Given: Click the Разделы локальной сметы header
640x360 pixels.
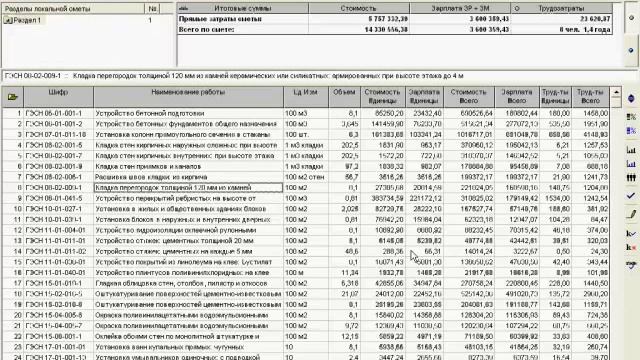Looking at the screenshot, I should 73,8.
